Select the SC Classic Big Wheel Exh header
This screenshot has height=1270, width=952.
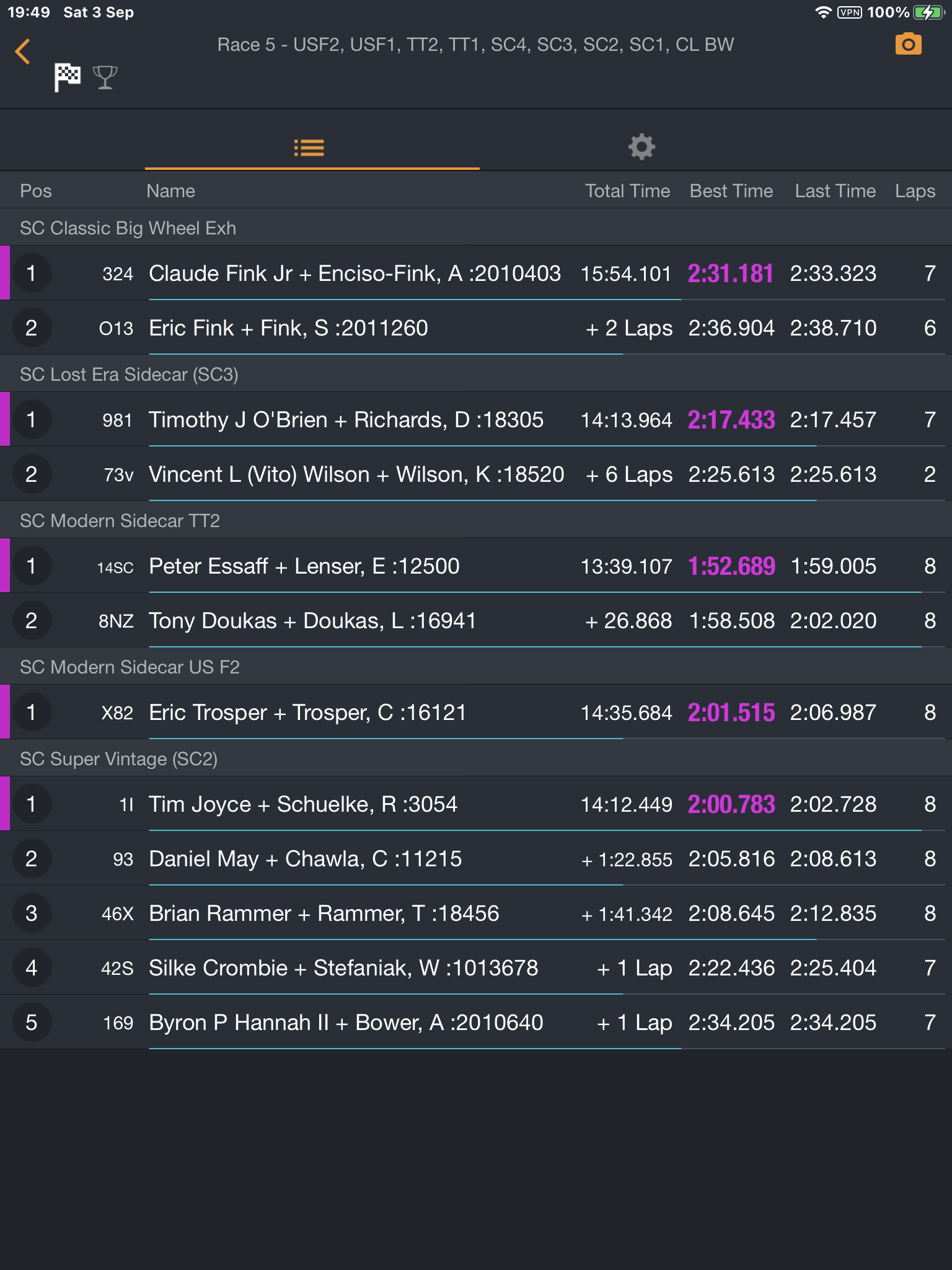click(476, 228)
